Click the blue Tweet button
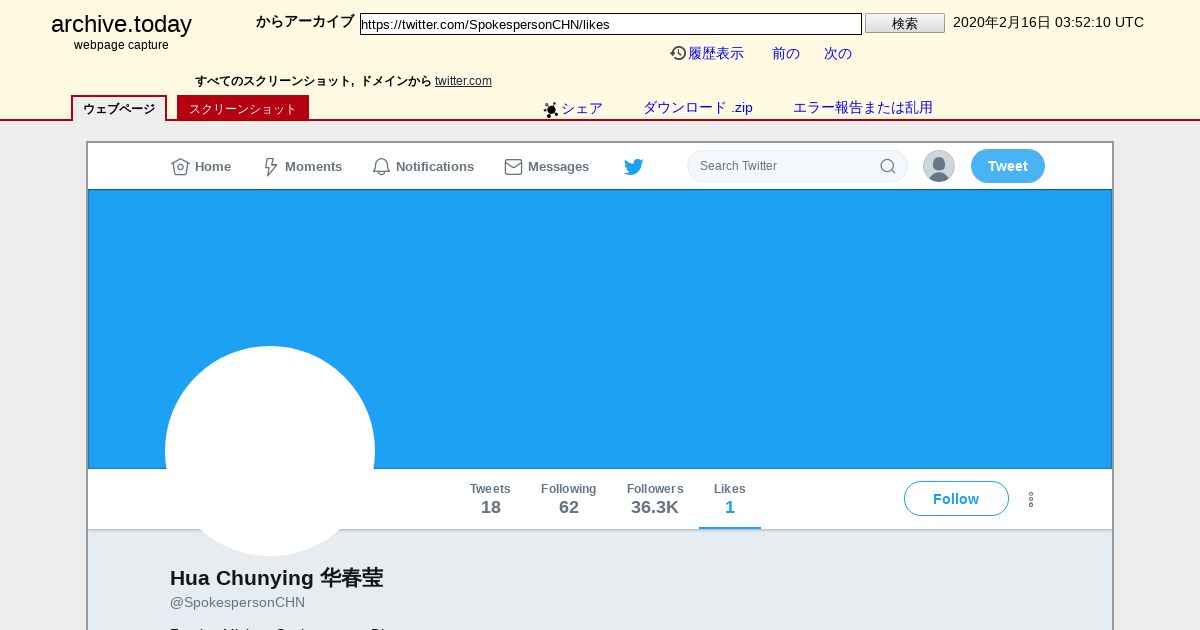This screenshot has height=630, width=1200. coord(1008,166)
